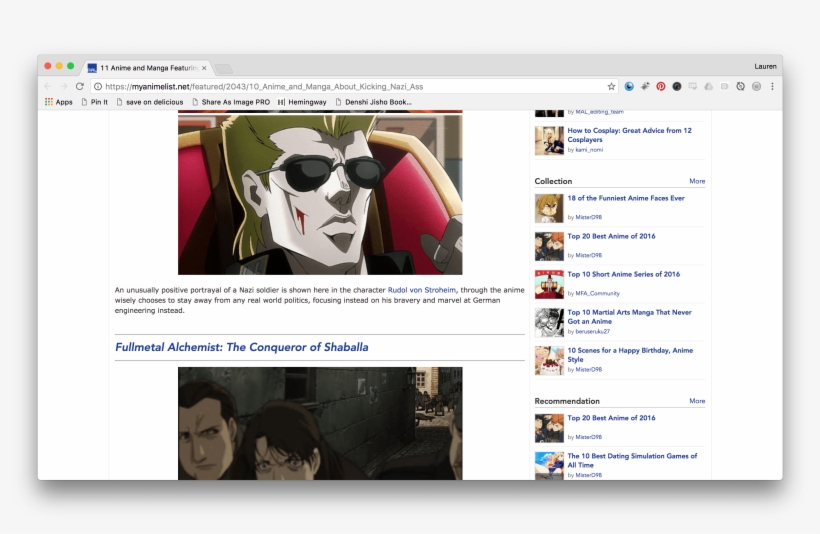Screen dimensions: 820x534
Task: Click the Top 10 Short Anime Series thumbnail
Action: tap(549, 285)
